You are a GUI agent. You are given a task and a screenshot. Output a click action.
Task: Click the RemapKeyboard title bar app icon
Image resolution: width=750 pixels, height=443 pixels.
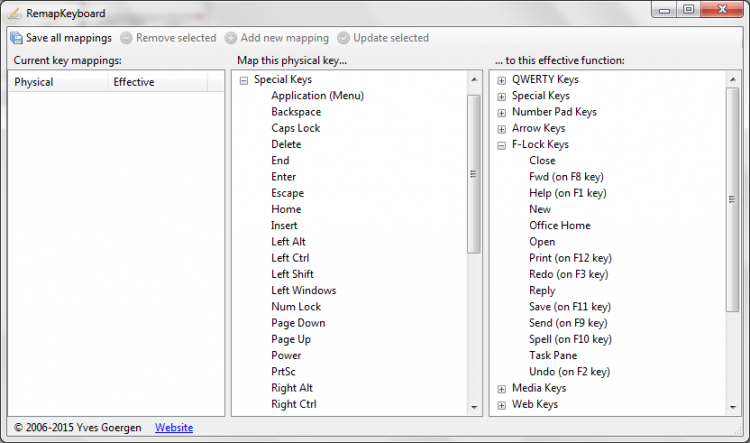click(x=14, y=13)
